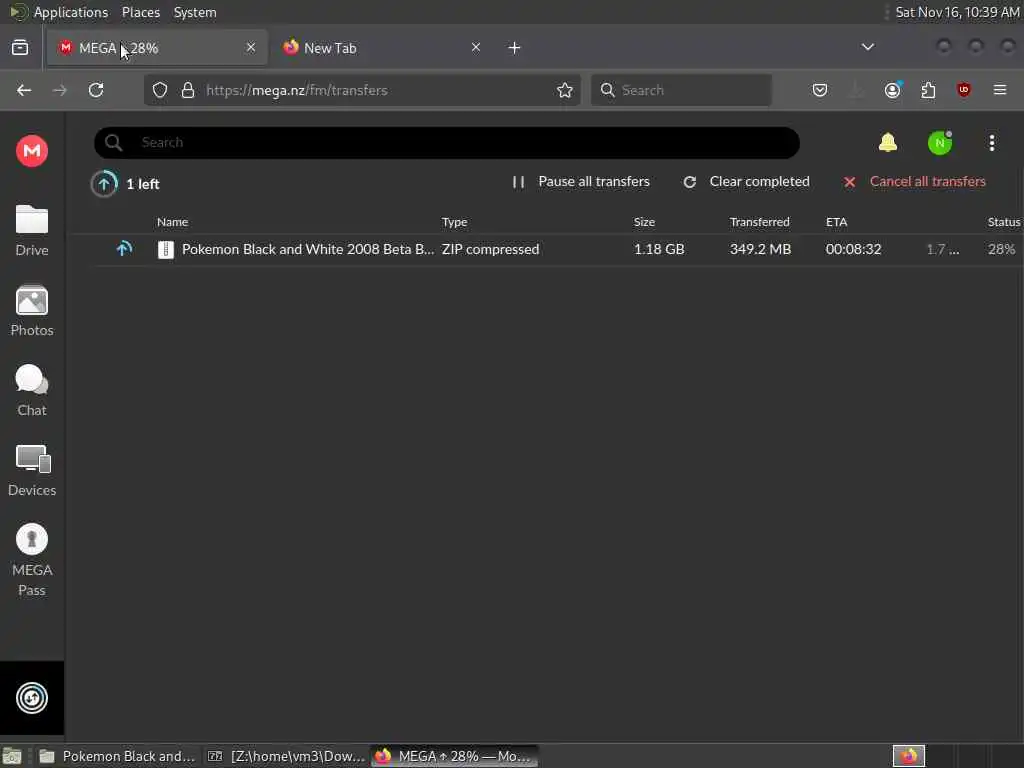The width and height of the screenshot is (1024, 768).
Task: Switch to the New Tab tab
Action: click(x=383, y=48)
